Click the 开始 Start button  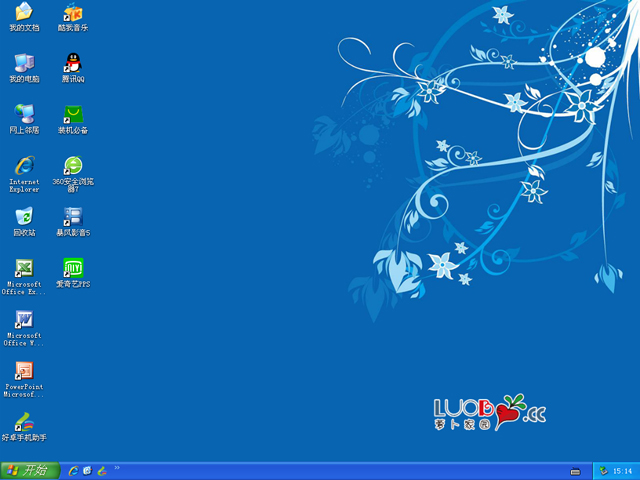point(30,471)
